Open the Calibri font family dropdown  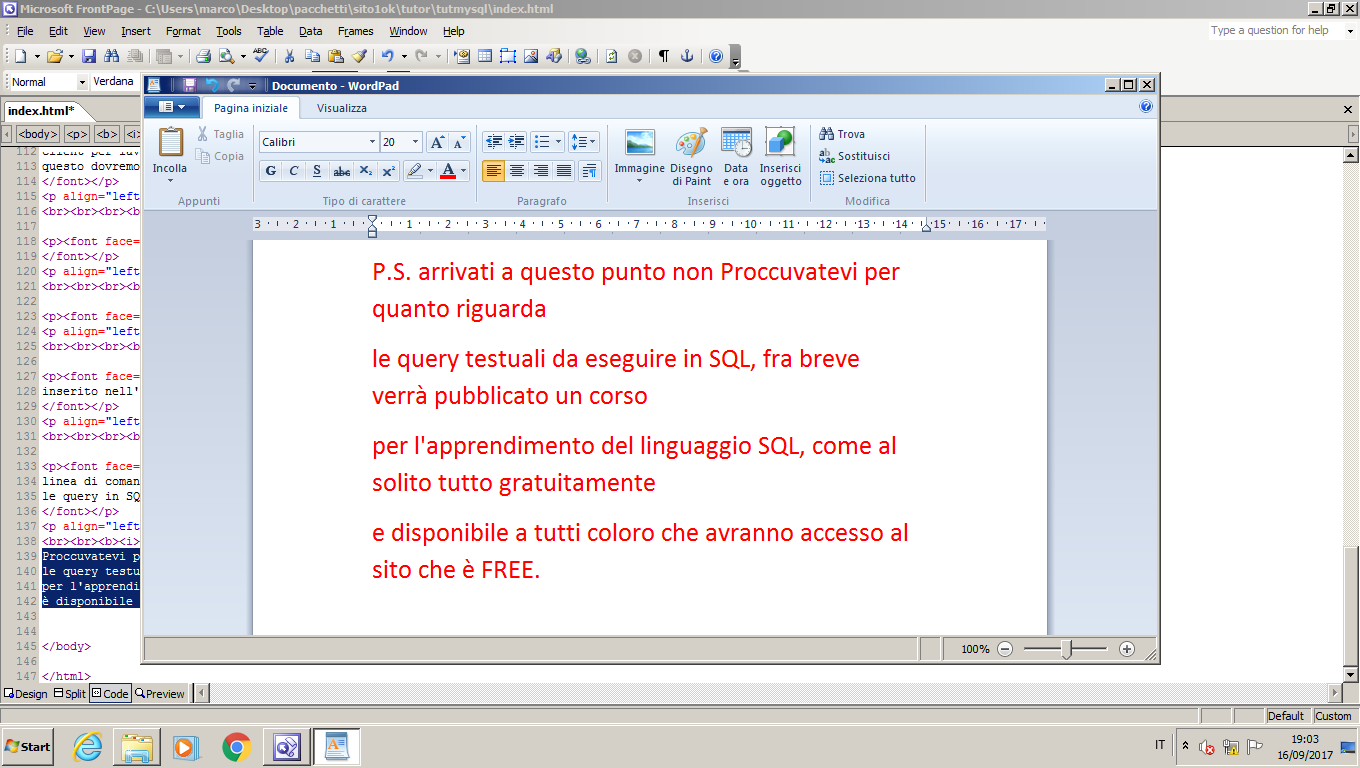pyautogui.click(x=372, y=142)
